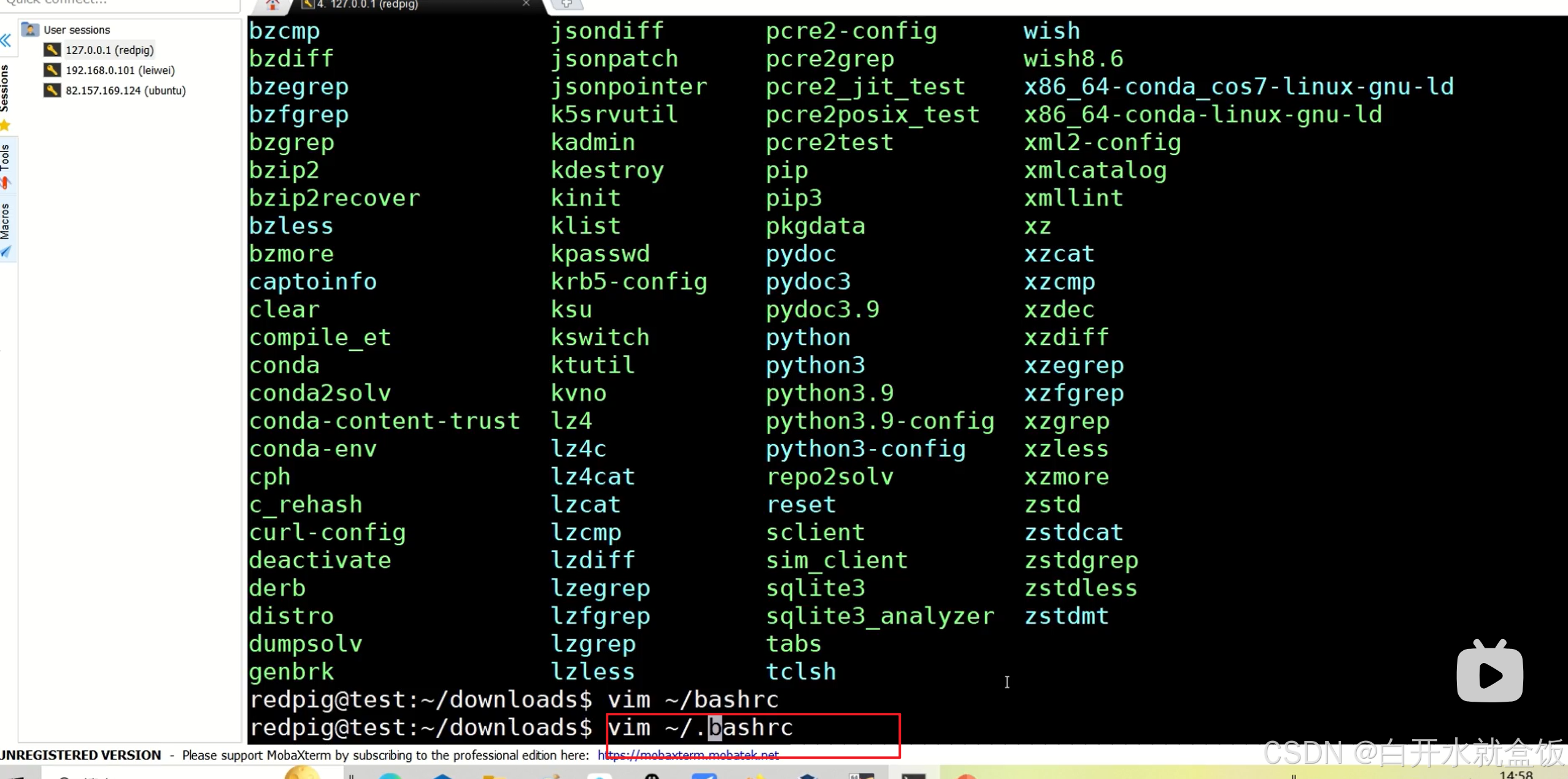Image resolution: width=1568 pixels, height=779 pixels.
Task: Click new tab plus button
Action: (566, 4)
